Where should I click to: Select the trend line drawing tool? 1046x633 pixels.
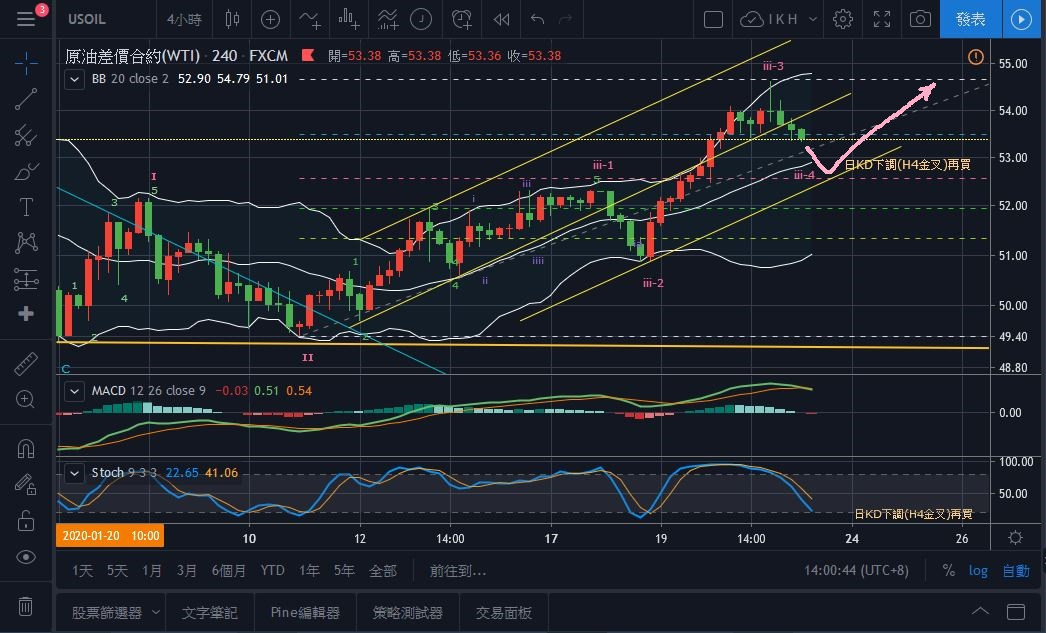[27, 98]
